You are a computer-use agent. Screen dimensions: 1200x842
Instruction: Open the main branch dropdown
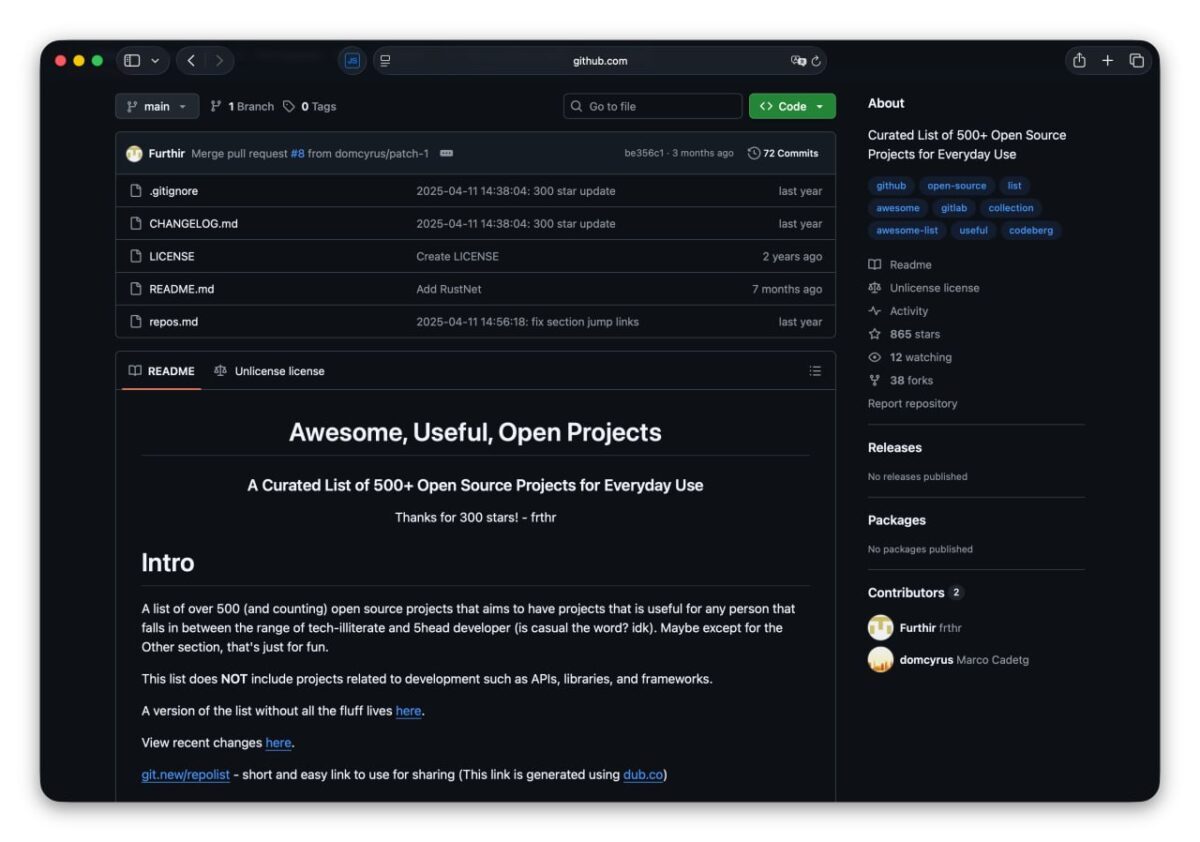[x=157, y=105]
